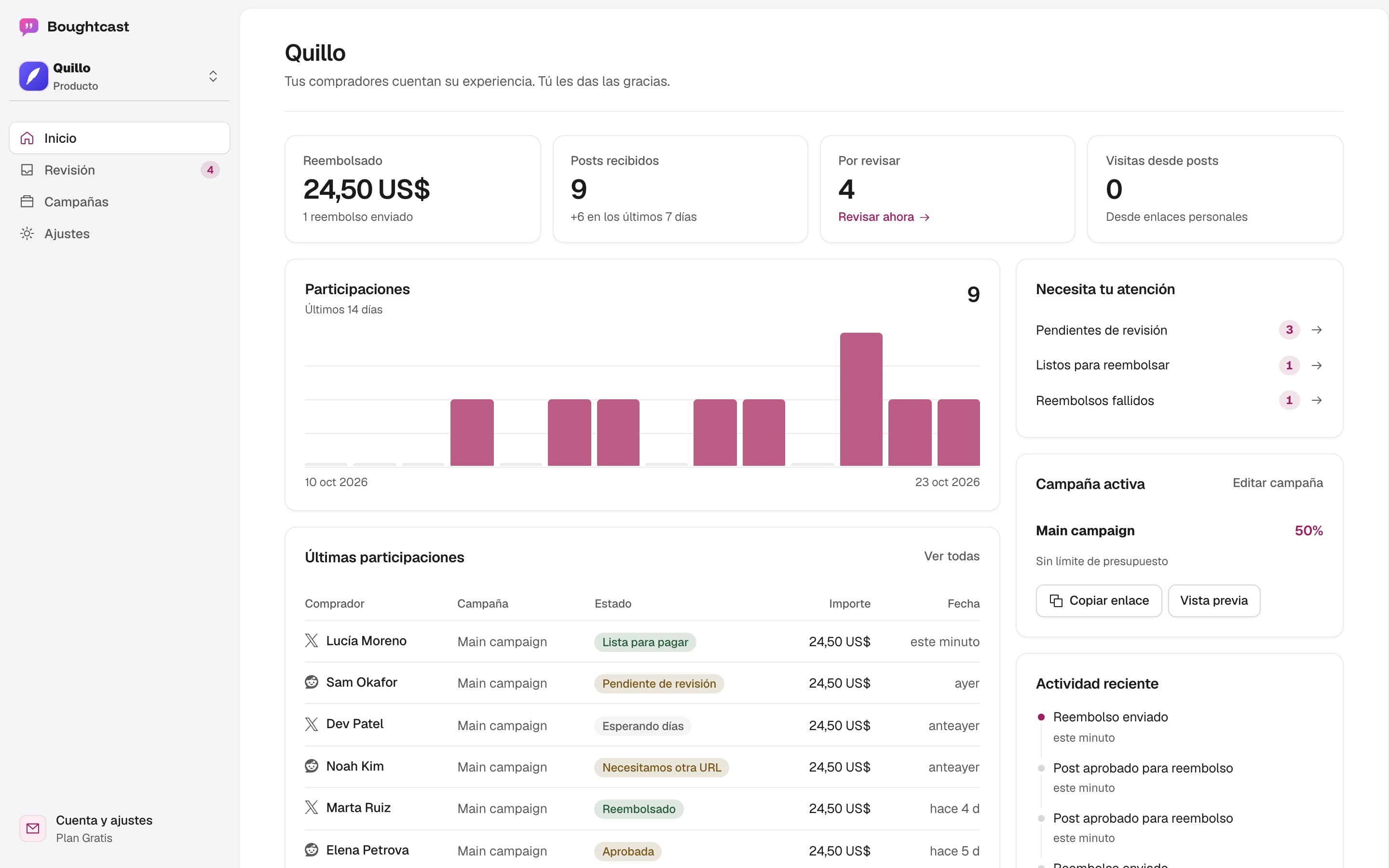Open the Inicio home page

pos(120,138)
